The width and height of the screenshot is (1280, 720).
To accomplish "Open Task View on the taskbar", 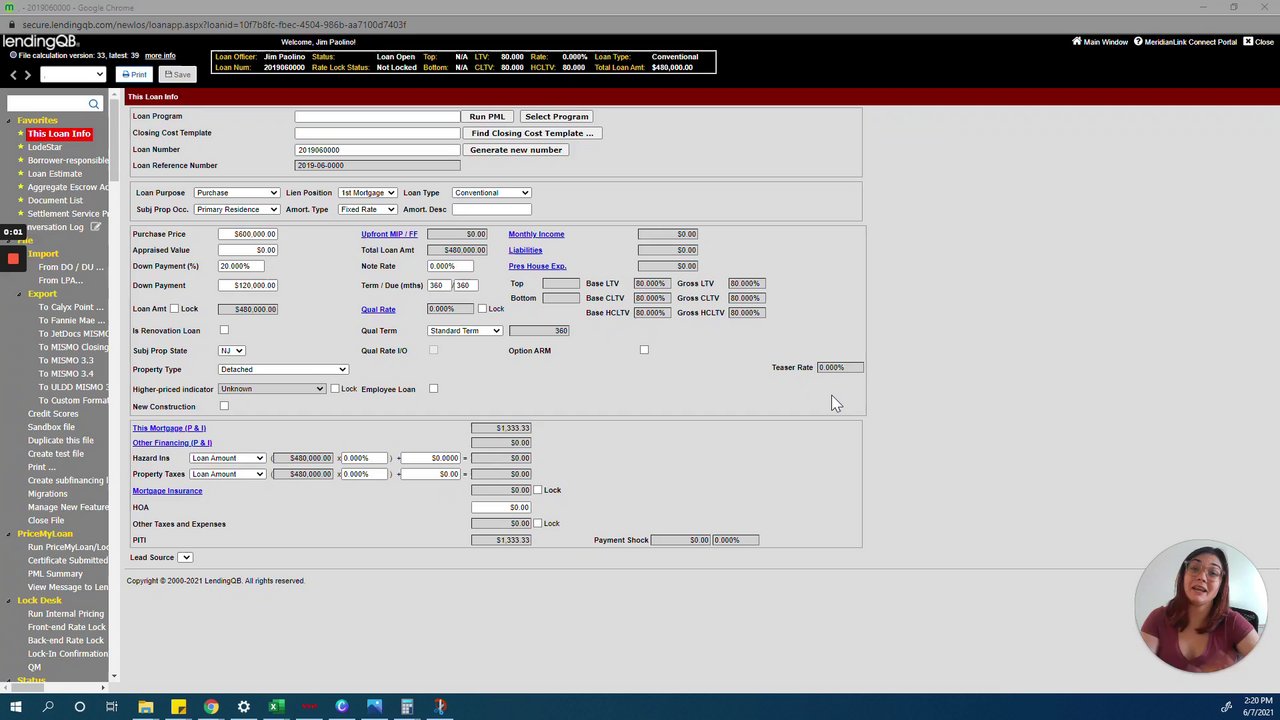I will [112, 707].
